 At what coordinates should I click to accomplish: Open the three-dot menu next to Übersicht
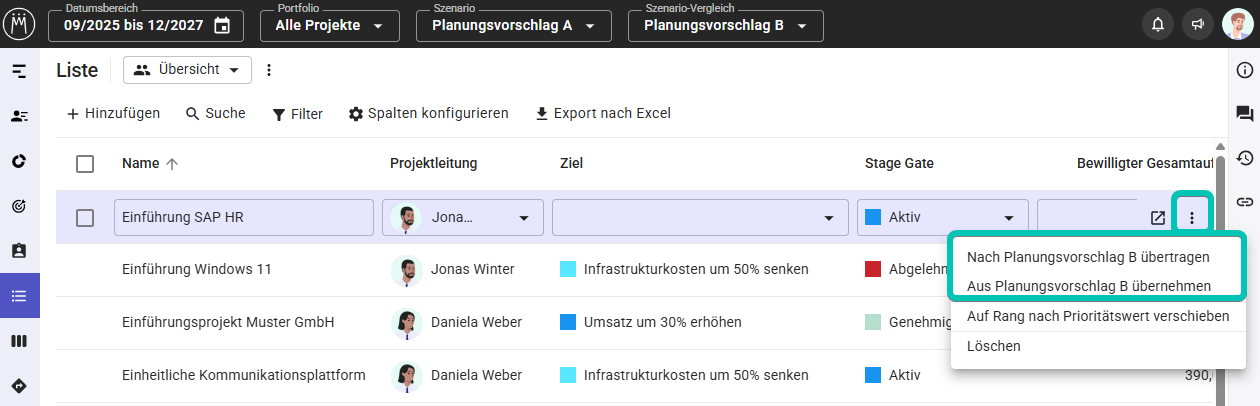tap(268, 70)
